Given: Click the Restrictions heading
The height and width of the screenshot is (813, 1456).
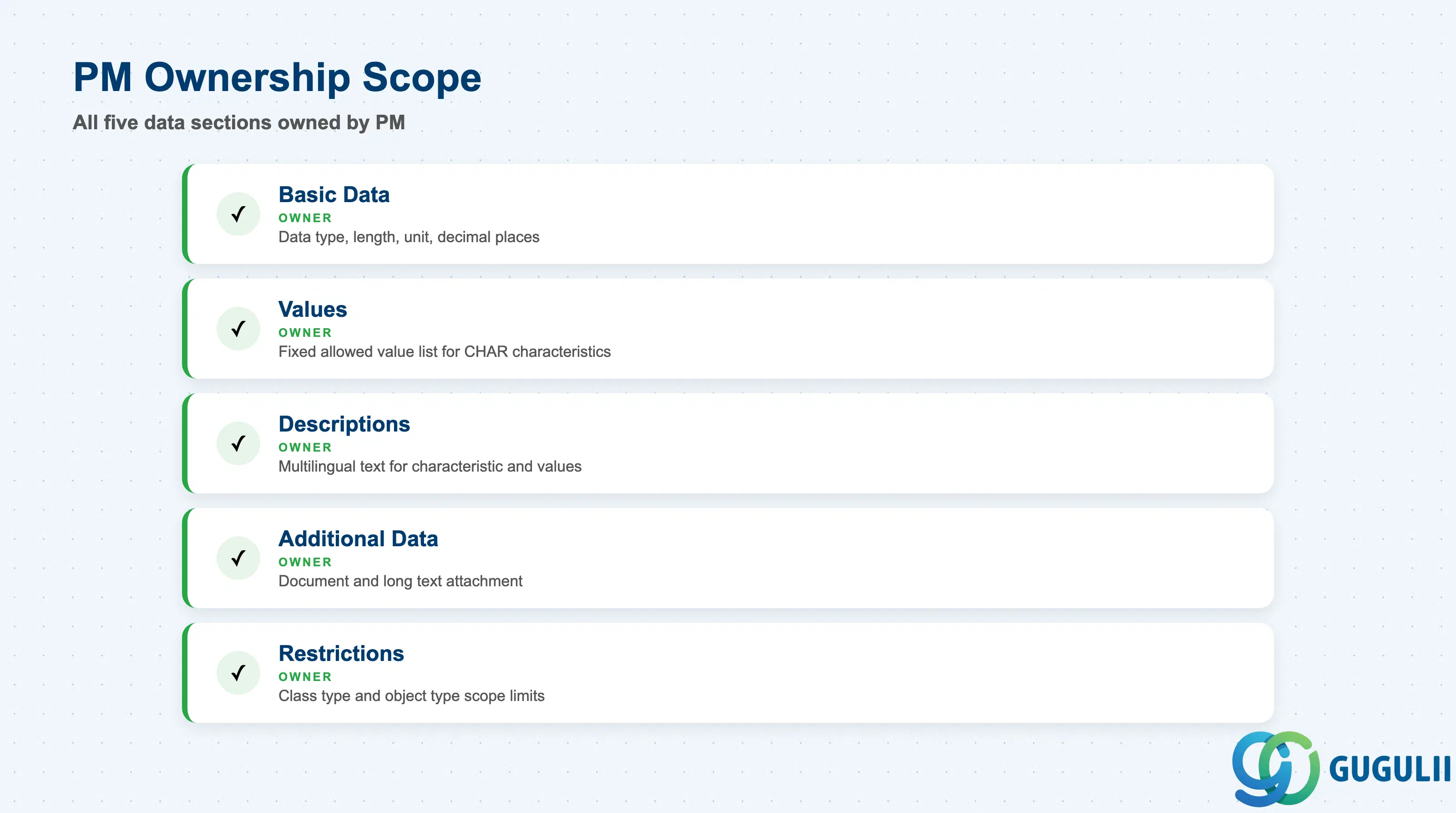Looking at the screenshot, I should pos(341,654).
